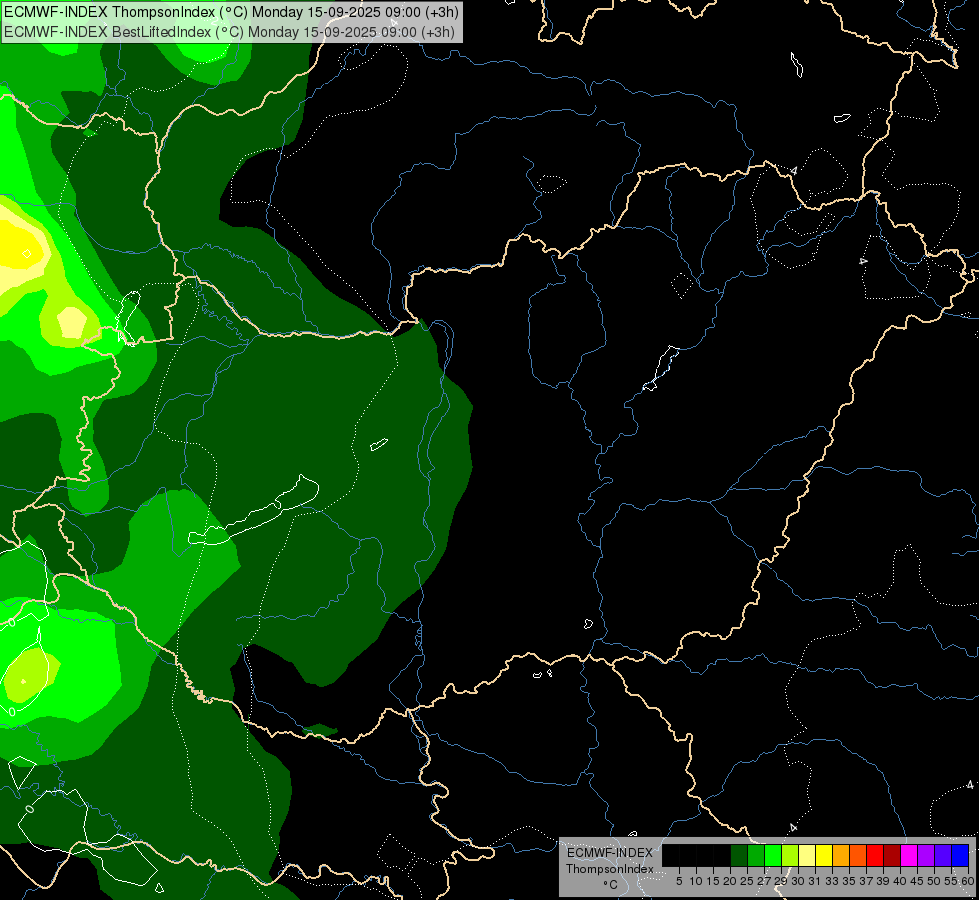This screenshot has width=979, height=900.
Task: Click the °C unit label in the legend
Action: [611, 885]
